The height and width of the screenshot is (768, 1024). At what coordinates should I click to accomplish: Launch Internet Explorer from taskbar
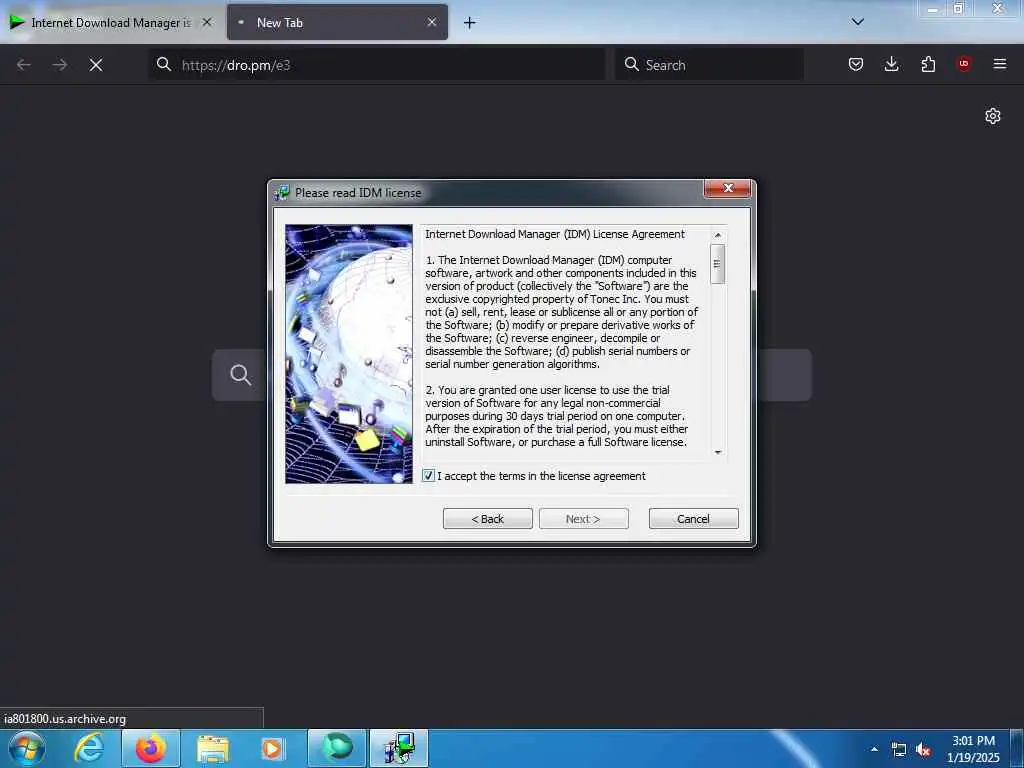point(89,748)
